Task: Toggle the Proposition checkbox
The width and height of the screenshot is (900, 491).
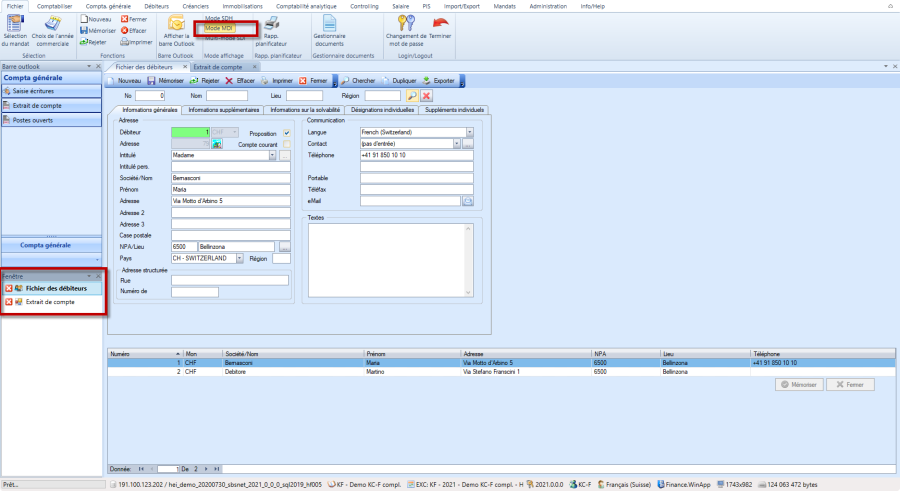Action: pyautogui.click(x=286, y=132)
